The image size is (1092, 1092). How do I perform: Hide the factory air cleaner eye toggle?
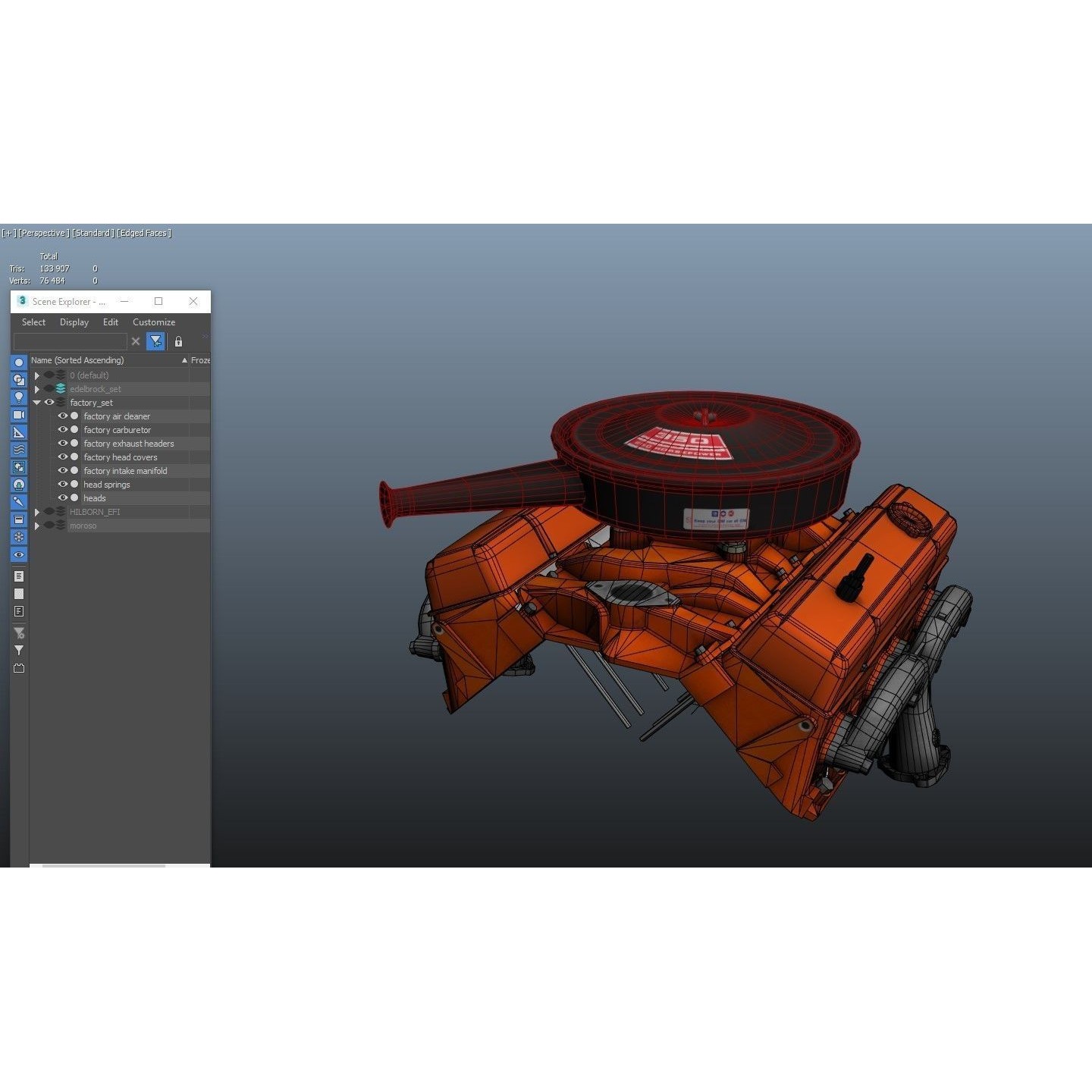pos(62,416)
